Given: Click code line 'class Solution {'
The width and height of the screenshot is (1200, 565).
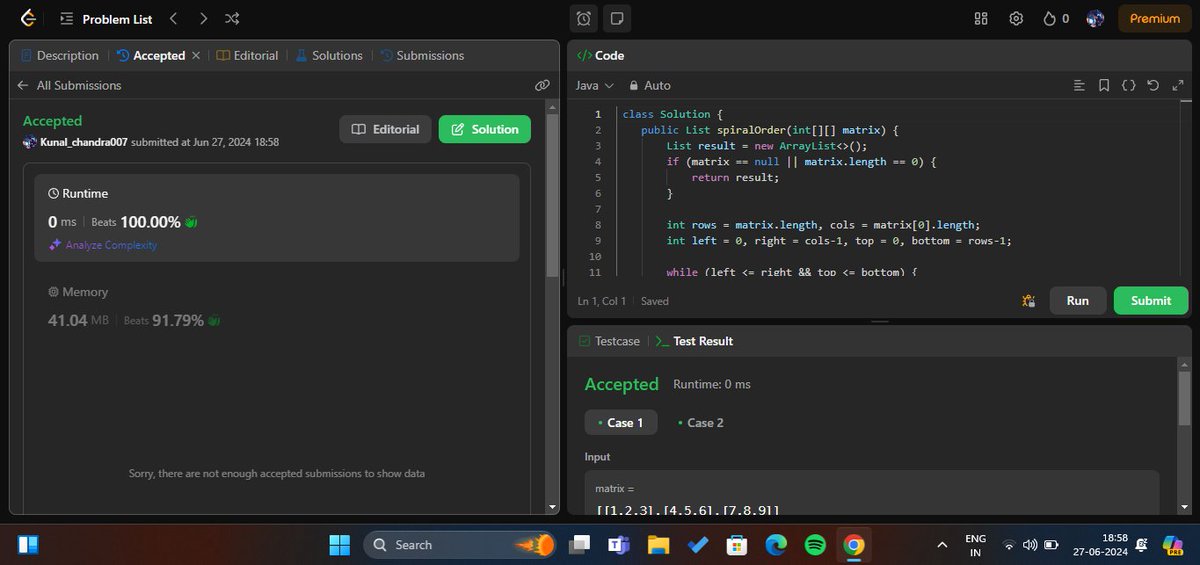Looking at the screenshot, I should pos(672,114).
